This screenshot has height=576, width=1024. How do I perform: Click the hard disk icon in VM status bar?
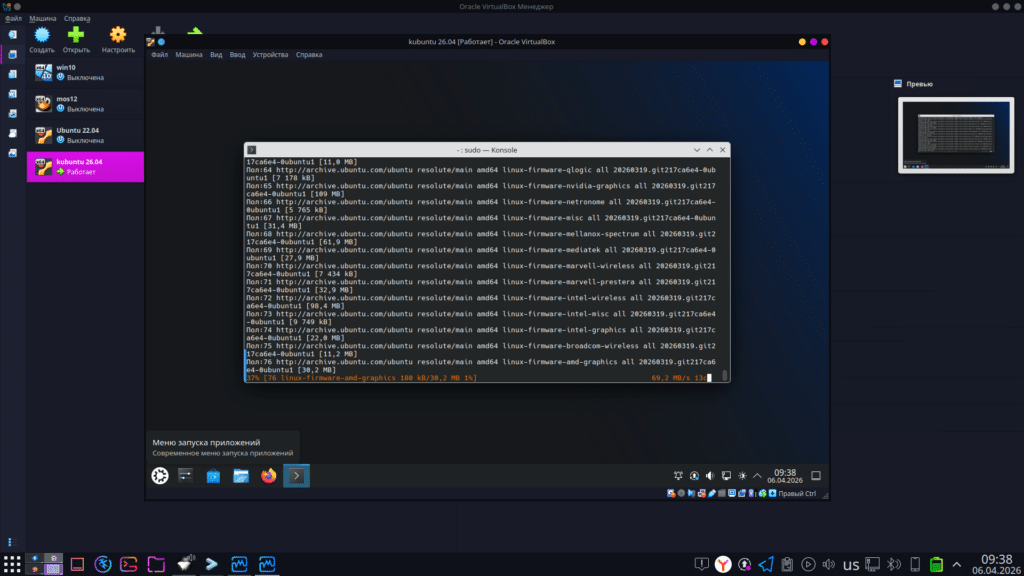tap(670, 491)
